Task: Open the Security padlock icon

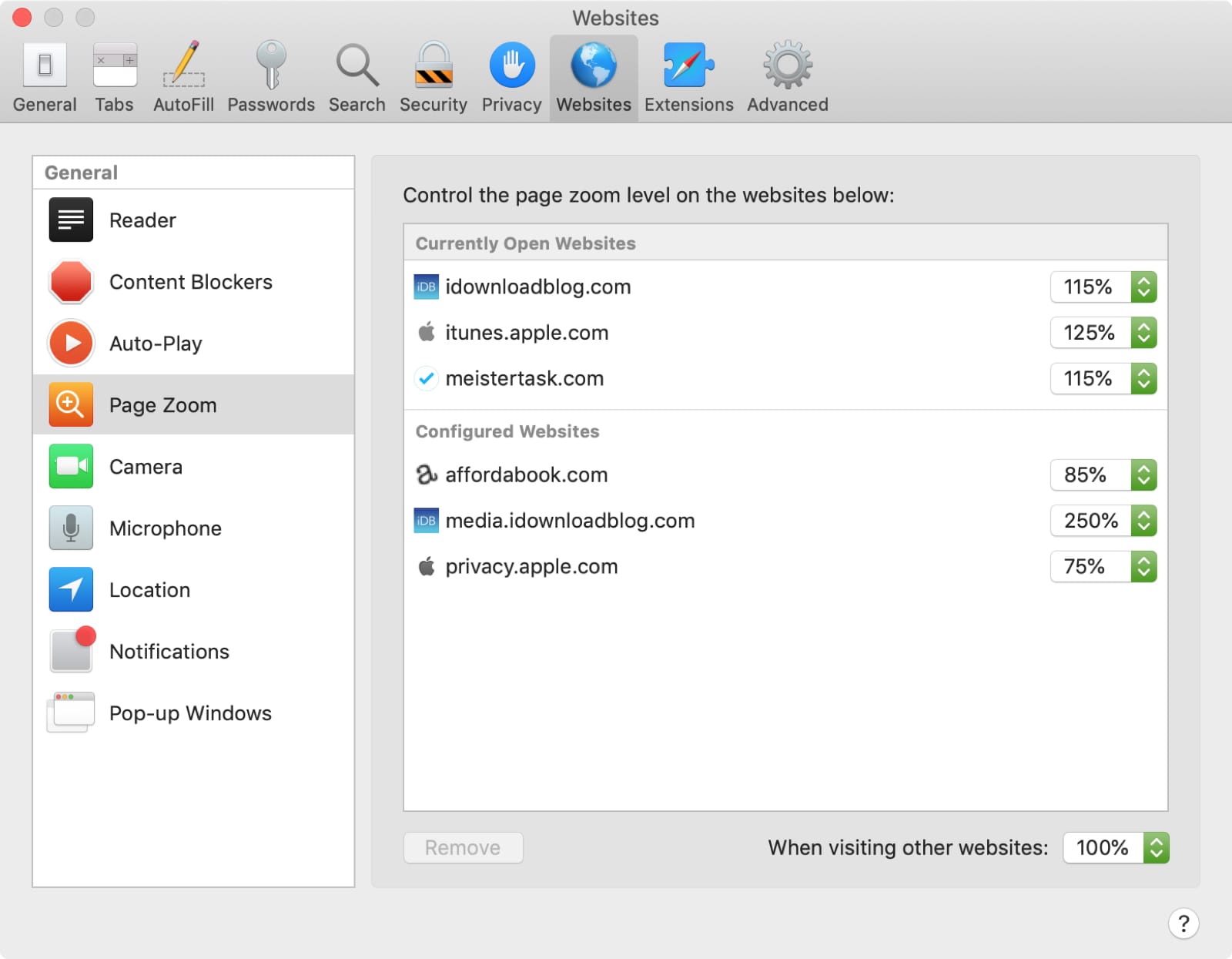Action: pos(434,65)
